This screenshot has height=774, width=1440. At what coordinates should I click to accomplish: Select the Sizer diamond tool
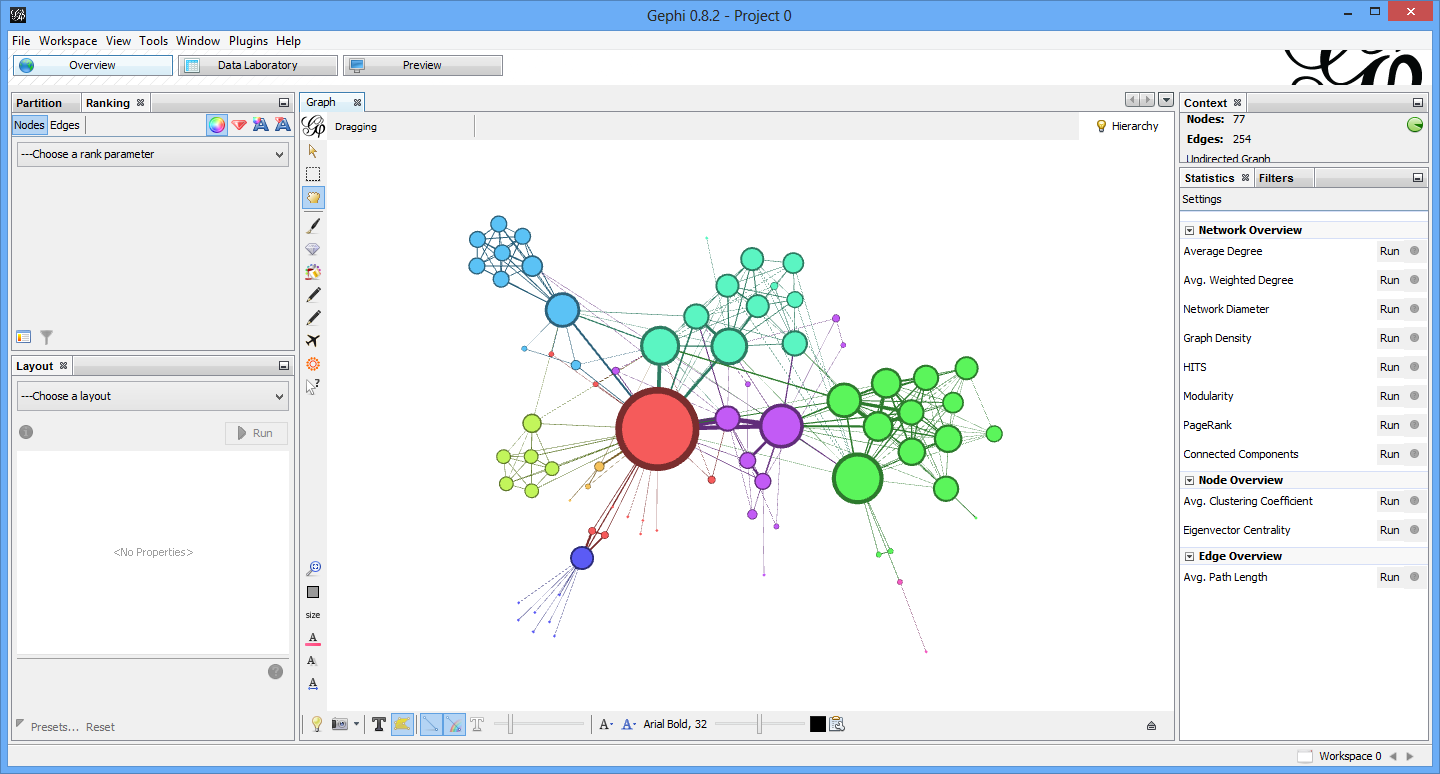point(313,249)
